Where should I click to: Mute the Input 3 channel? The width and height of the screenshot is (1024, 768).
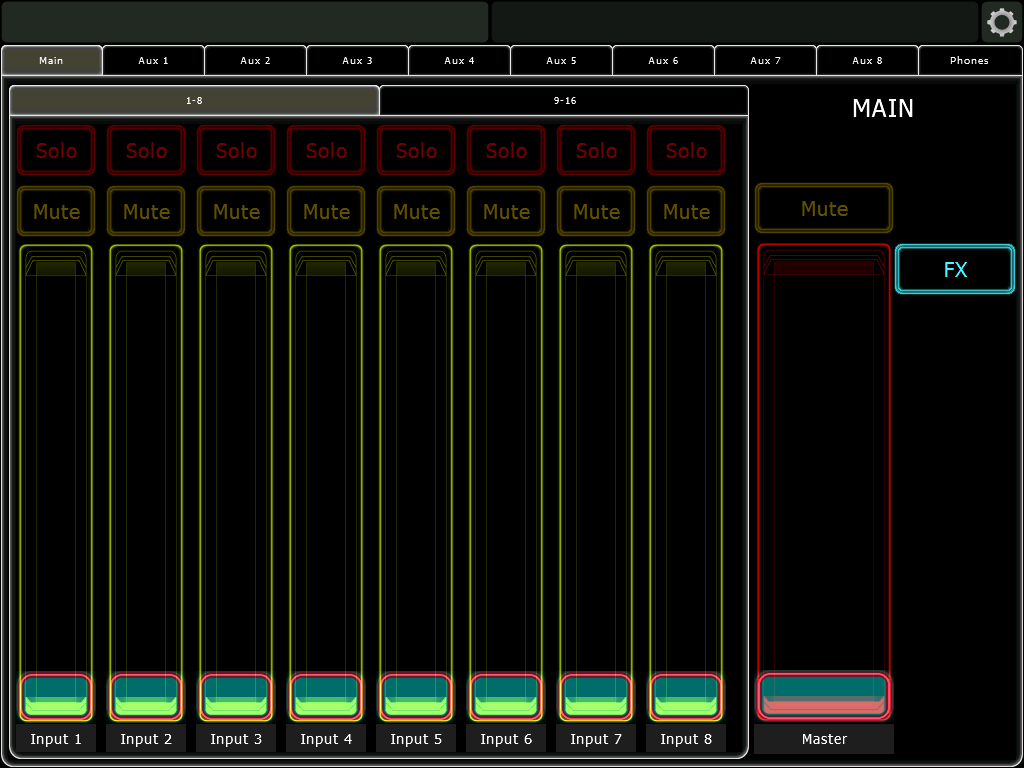(x=236, y=212)
